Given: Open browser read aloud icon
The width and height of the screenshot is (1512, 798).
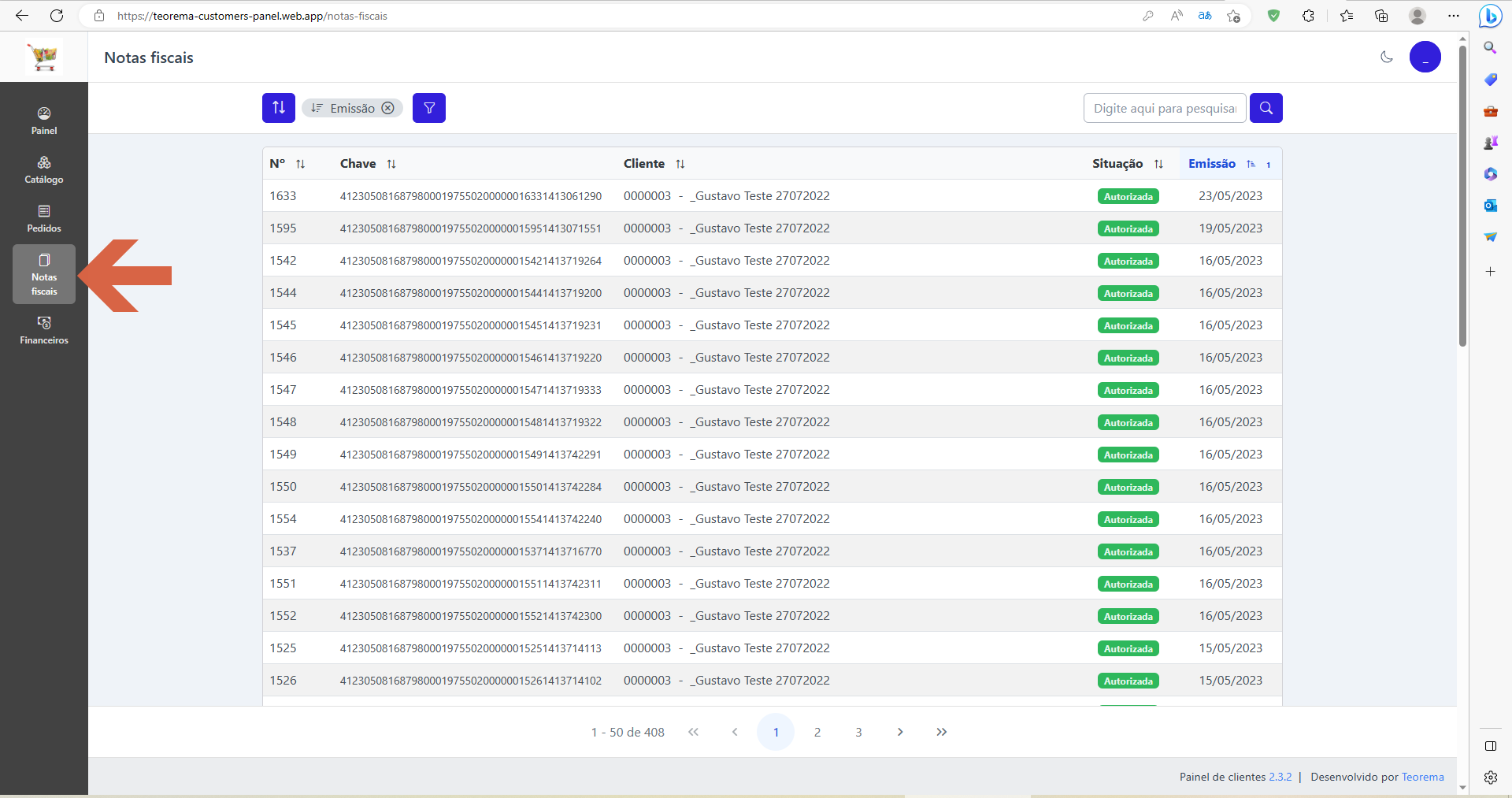Looking at the screenshot, I should click(1177, 16).
